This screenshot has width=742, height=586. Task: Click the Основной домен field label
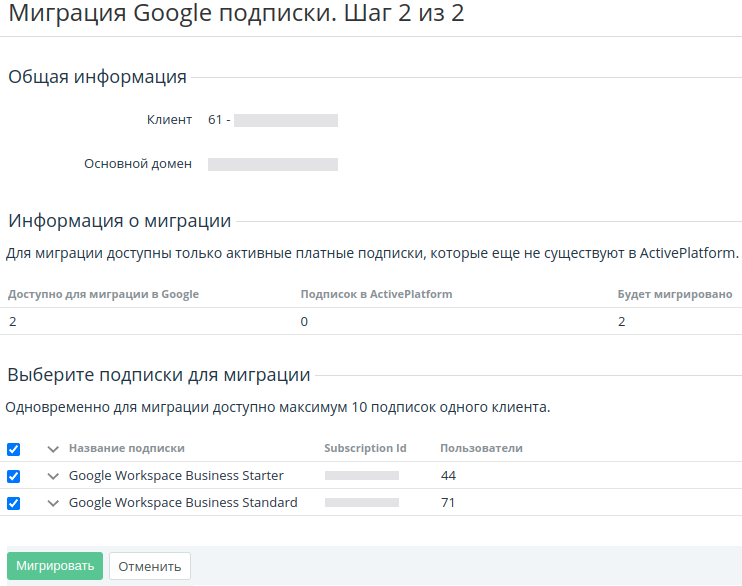pyautogui.click(x=138, y=164)
